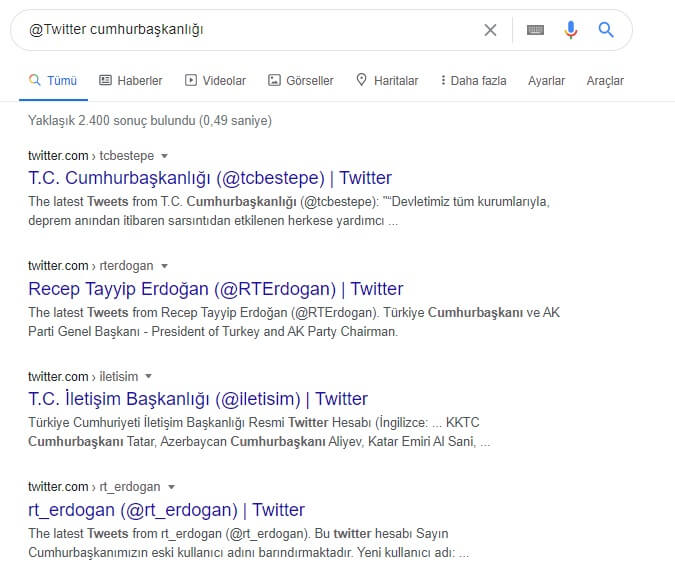Clear the search box with the X icon
The image size is (675, 577).
(x=490, y=30)
